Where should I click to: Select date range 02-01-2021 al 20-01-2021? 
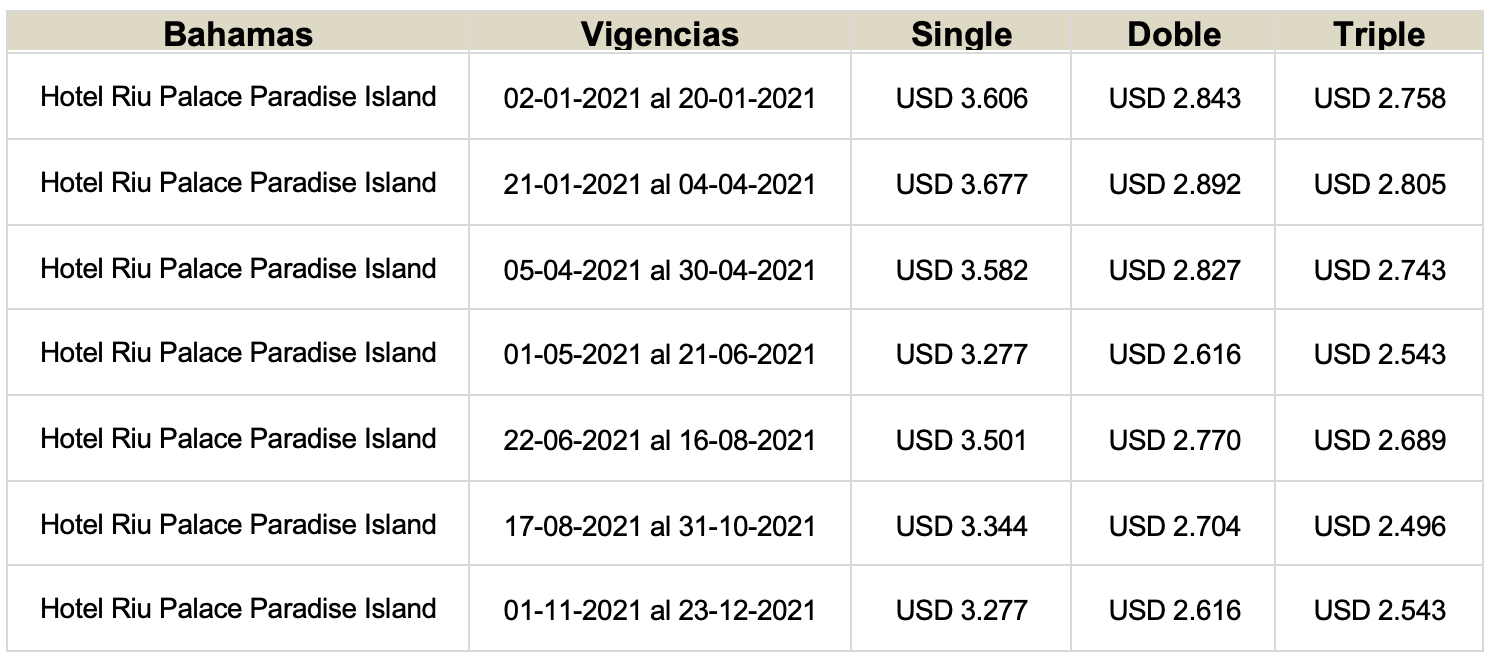660,98
